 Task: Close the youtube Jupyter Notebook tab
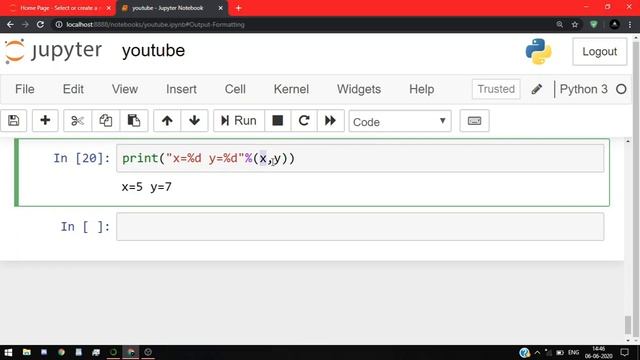[220, 8]
